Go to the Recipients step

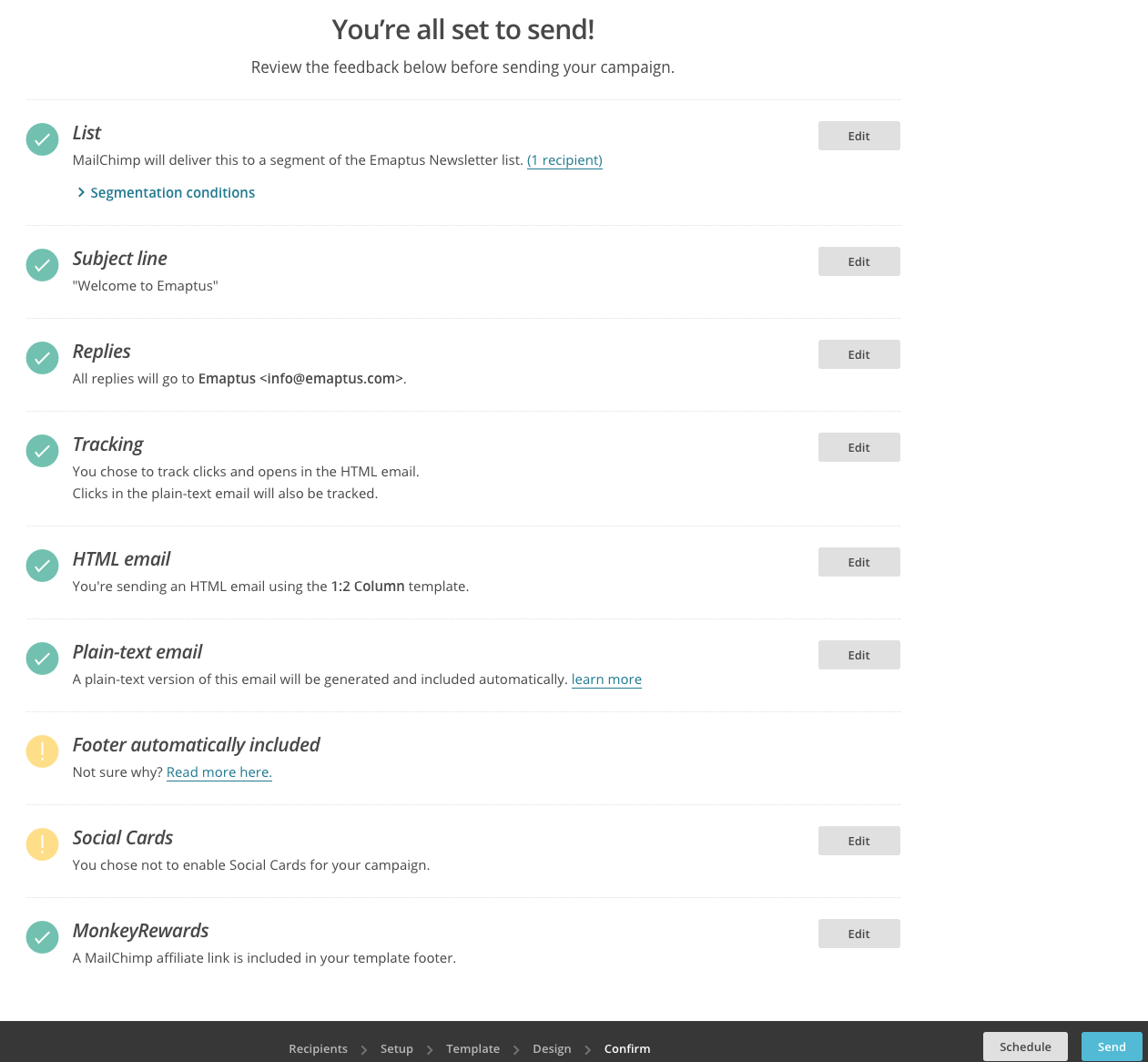(318, 1048)
